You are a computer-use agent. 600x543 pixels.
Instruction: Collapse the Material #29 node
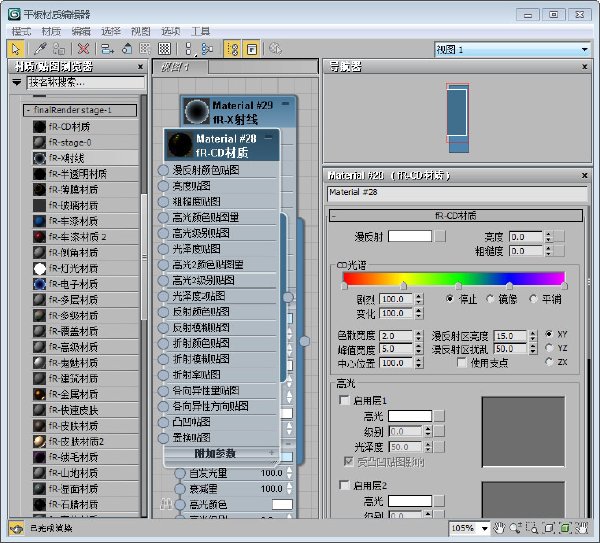pyautogui.click(x=285, y=103)
